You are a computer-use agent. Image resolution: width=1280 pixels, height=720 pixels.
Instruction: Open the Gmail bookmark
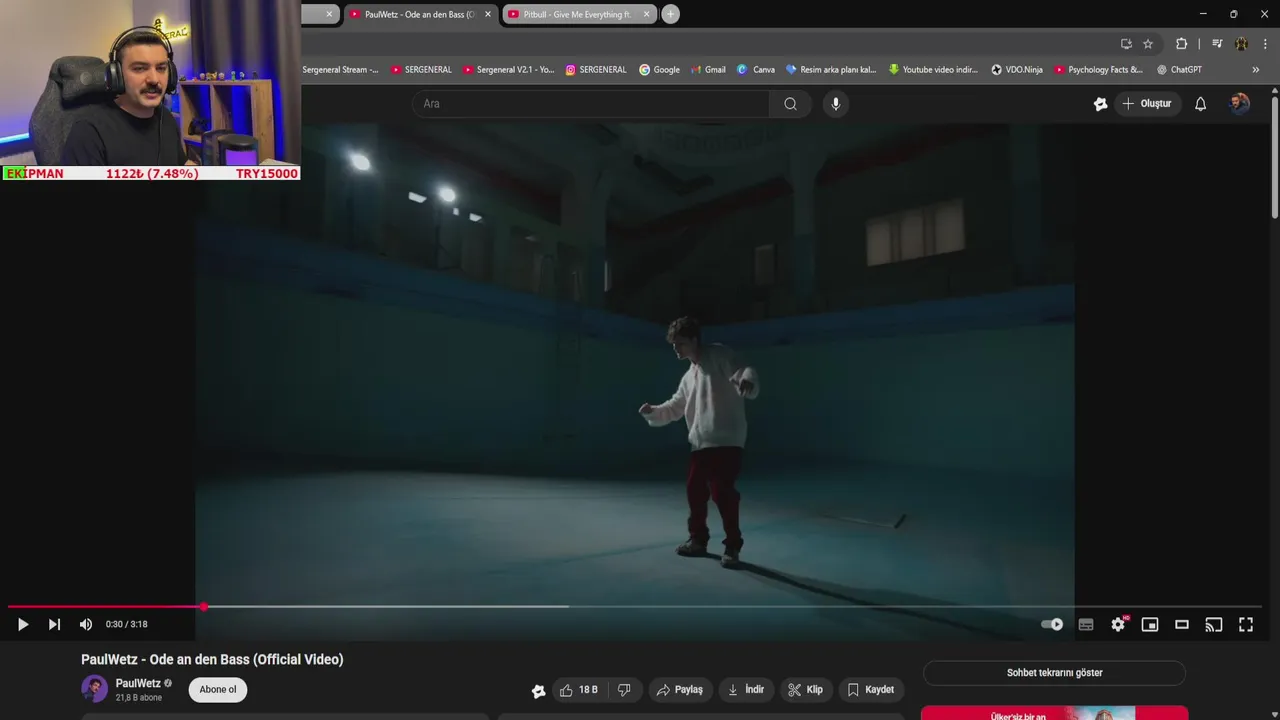tap(708, 70)
